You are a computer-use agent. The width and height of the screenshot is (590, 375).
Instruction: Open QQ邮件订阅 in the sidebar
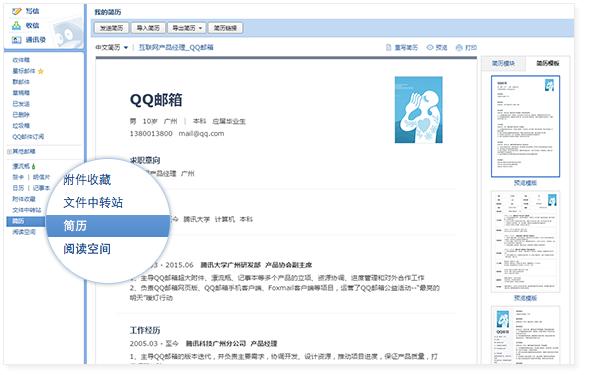click(x=28, y=137)
